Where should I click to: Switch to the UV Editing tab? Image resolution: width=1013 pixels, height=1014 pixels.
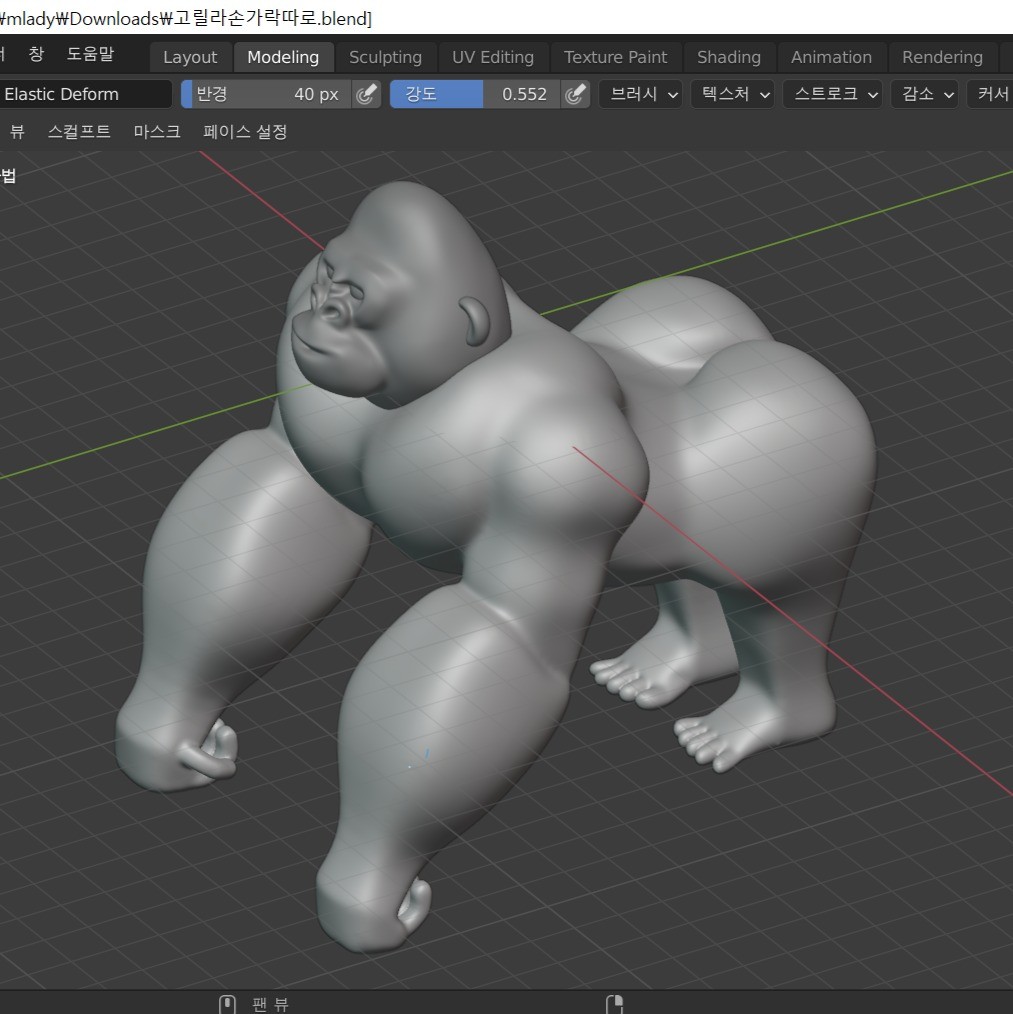click(x=493, y=57)
